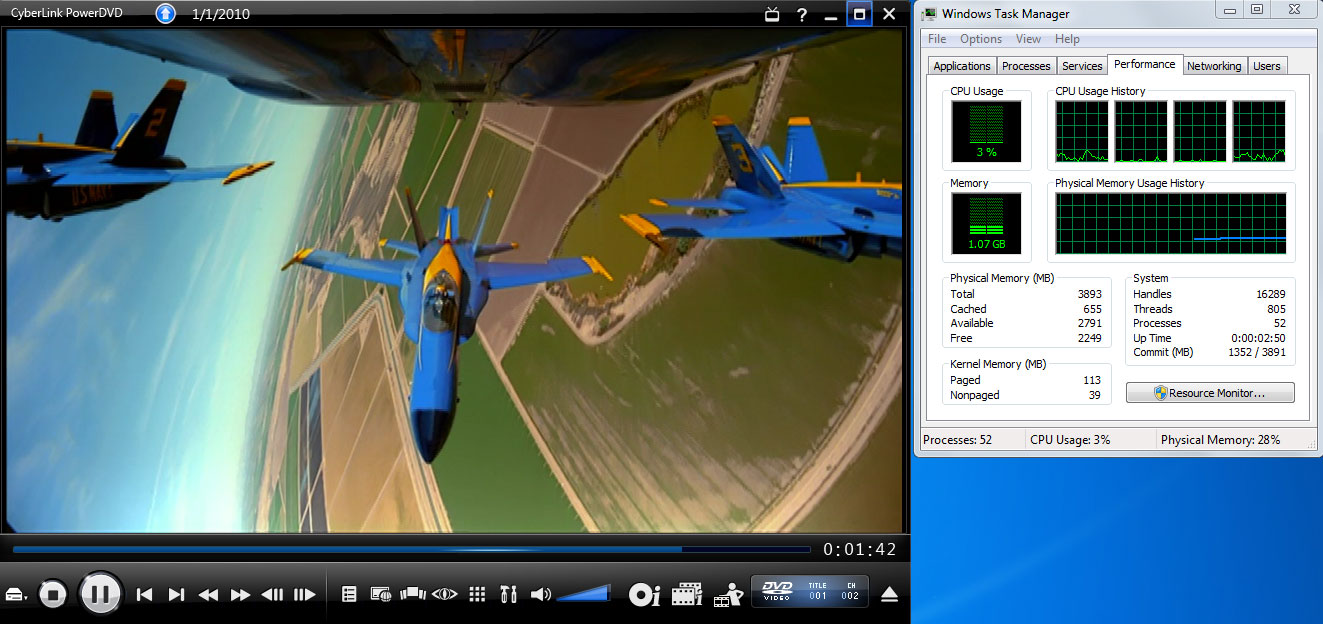This screenshot has height=624, width=1323.
Task: Skip to the next chapter
Action: [x=176, y=595]
